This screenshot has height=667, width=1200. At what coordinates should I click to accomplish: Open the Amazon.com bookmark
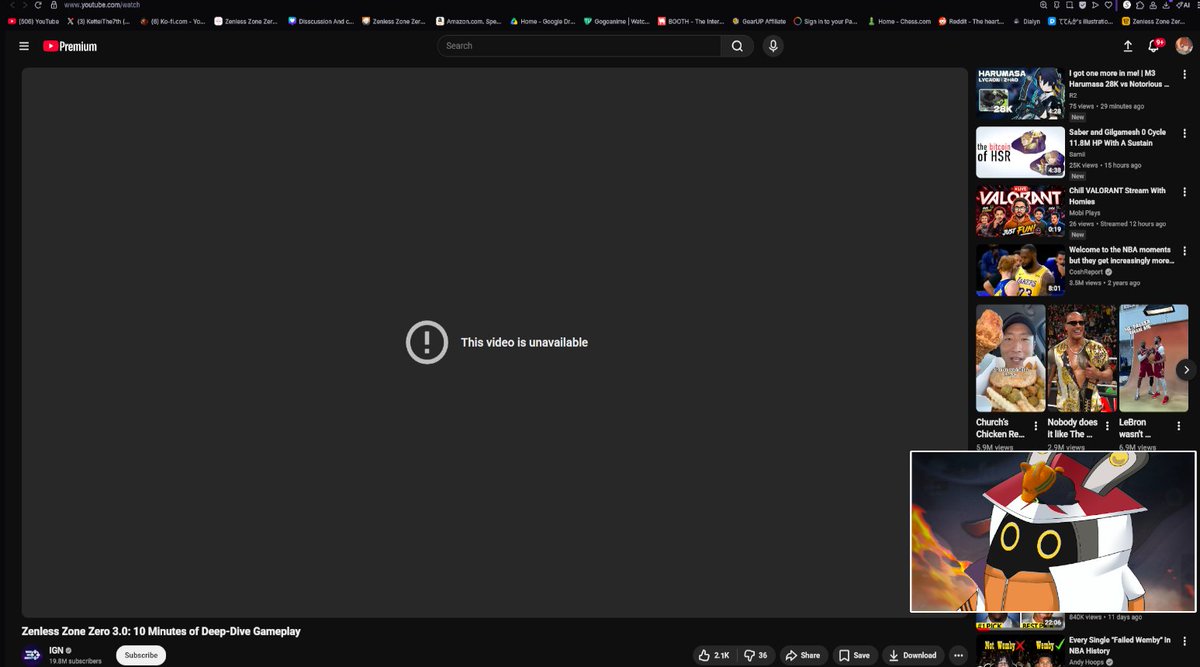(x=468, y=21)
